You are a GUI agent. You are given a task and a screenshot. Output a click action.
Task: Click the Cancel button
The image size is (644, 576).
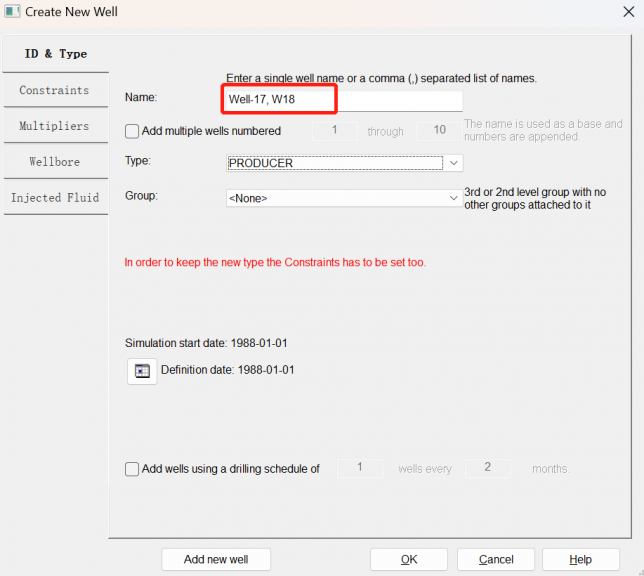pos(496,559)
